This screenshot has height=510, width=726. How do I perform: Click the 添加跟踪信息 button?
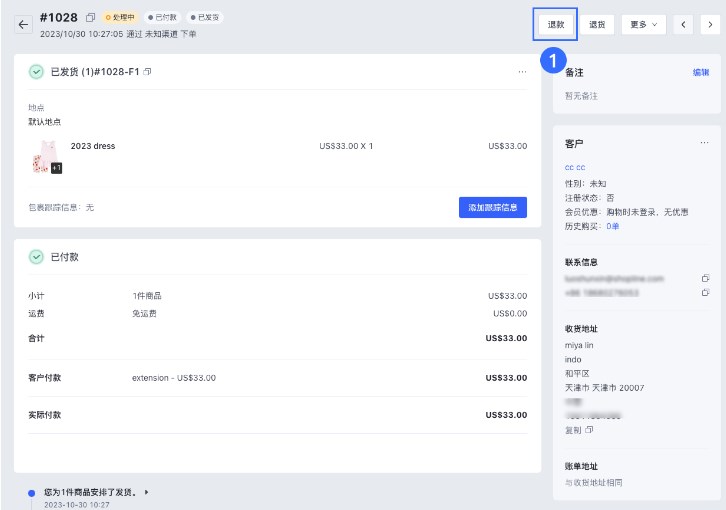click(x=492, y=207)
